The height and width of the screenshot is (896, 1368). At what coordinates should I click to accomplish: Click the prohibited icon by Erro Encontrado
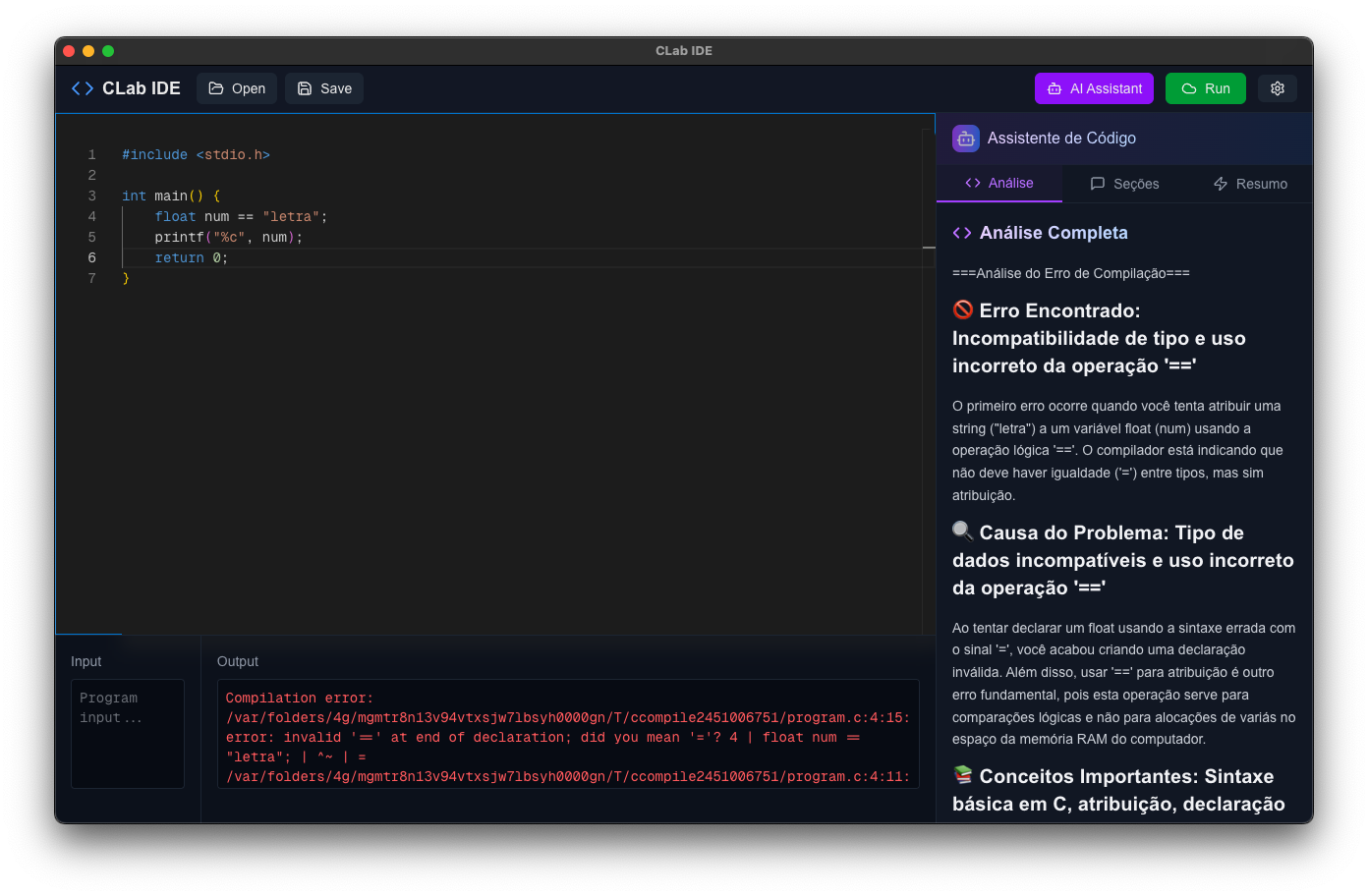click(x=963, y=309)
